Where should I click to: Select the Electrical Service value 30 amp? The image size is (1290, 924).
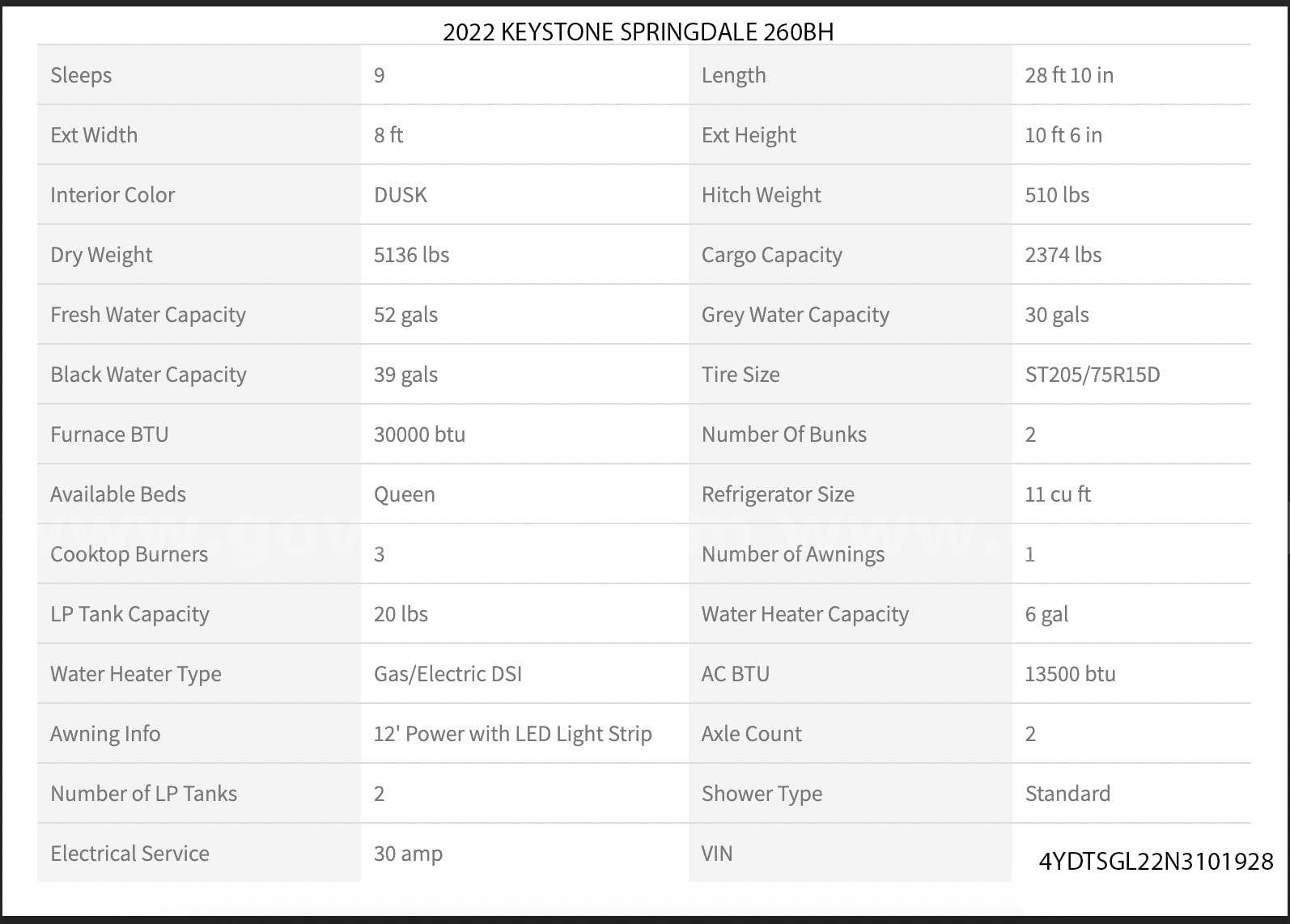(x=408, y=854)
